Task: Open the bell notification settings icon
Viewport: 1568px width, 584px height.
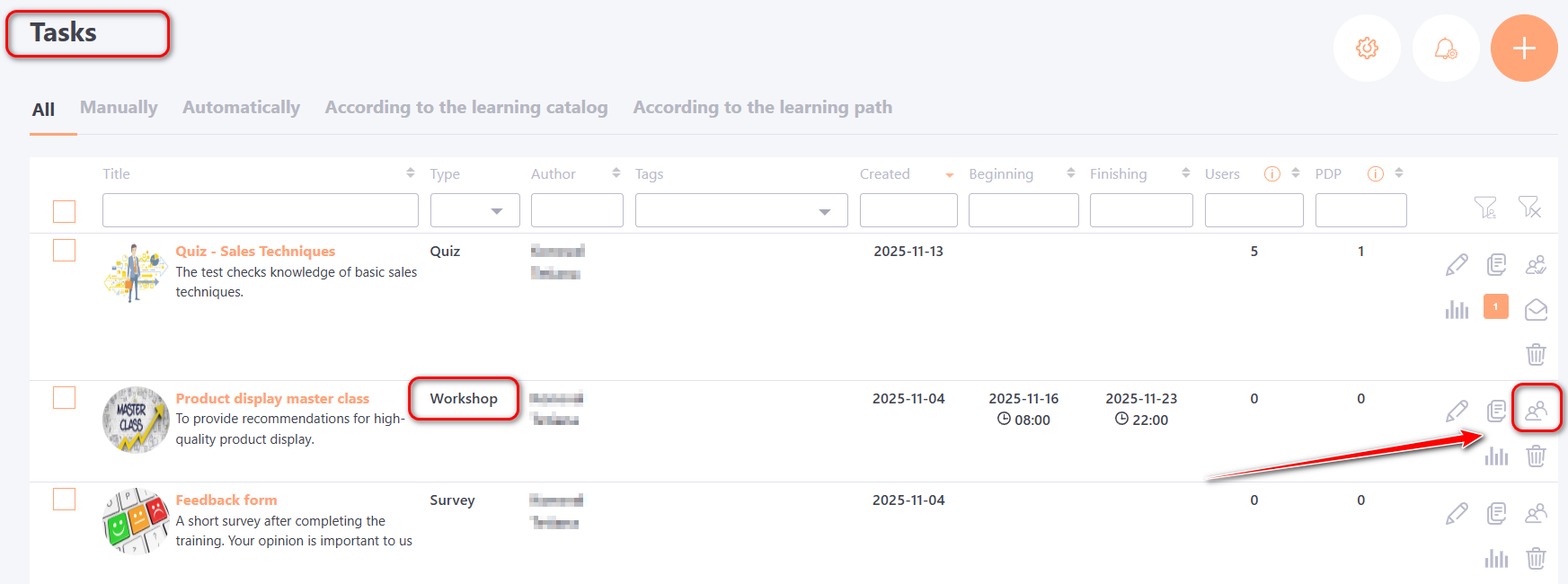Action: click(1446, 49)
